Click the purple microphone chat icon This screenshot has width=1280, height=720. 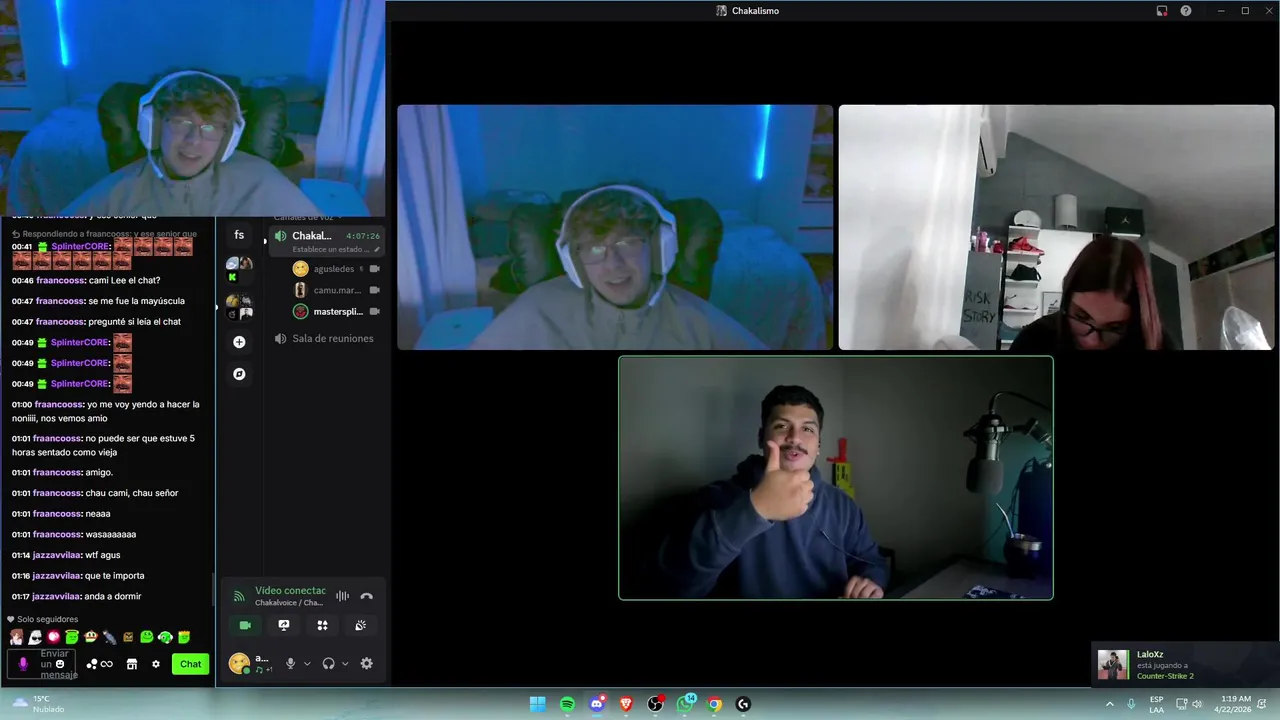pyautogui.click(x=23, y=664)
